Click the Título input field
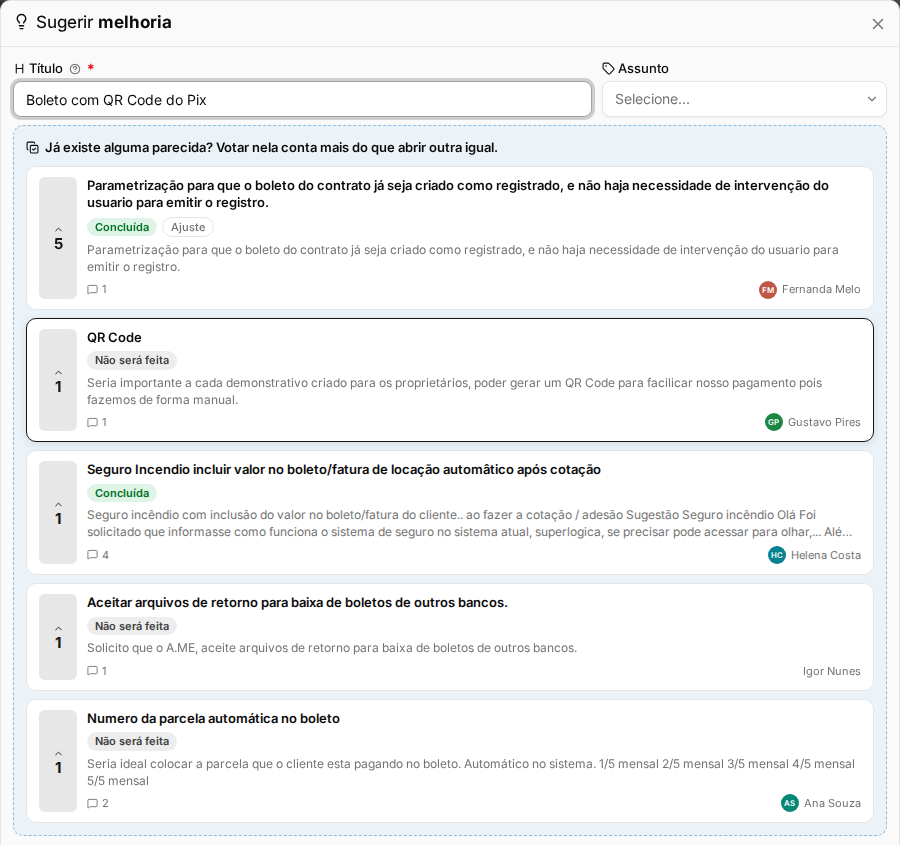The height and width of the screenshot is (845, 900). click(302, 100)
